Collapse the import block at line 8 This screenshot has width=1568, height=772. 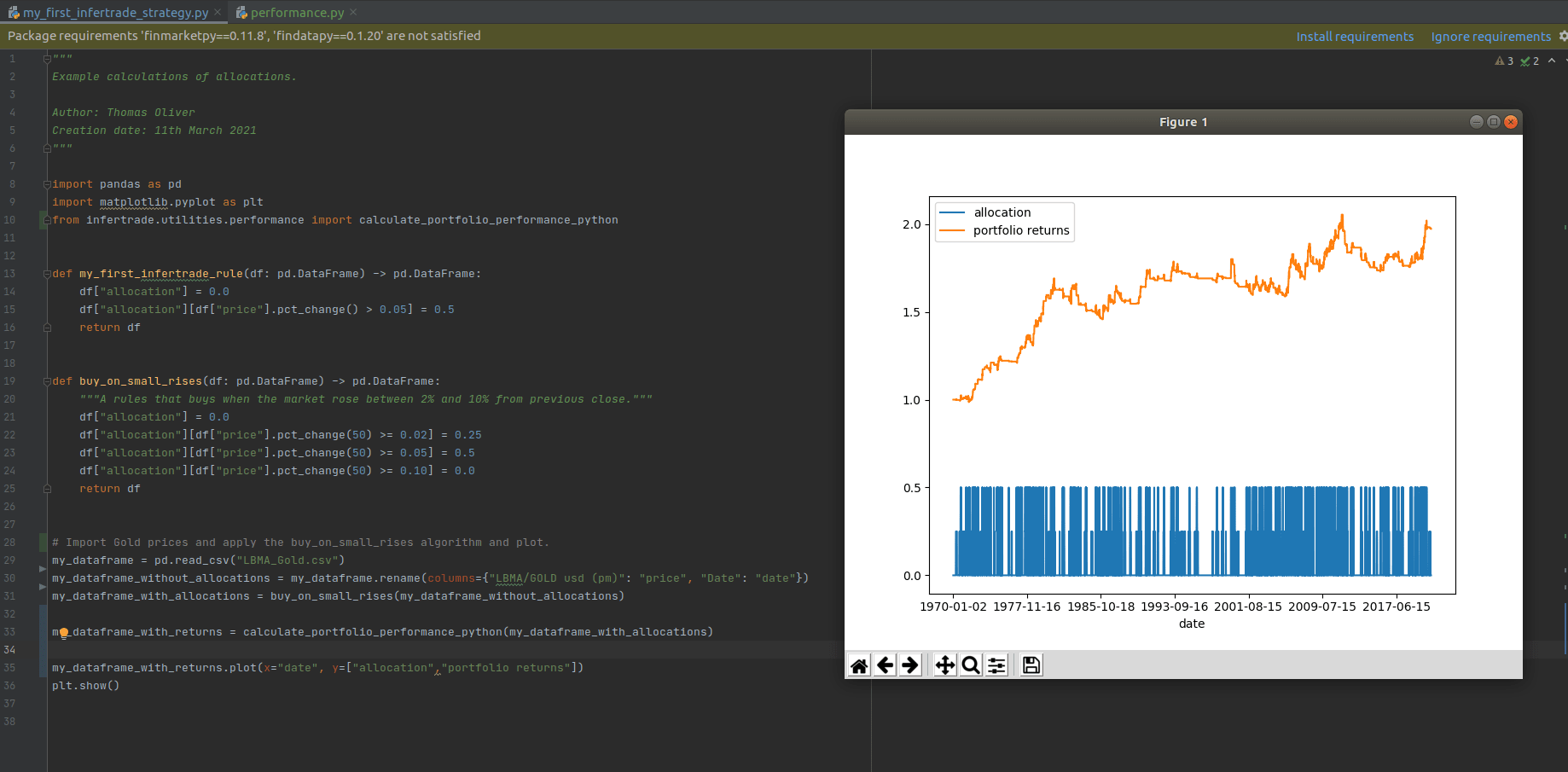pyautogui.click(x=47, y=184)
